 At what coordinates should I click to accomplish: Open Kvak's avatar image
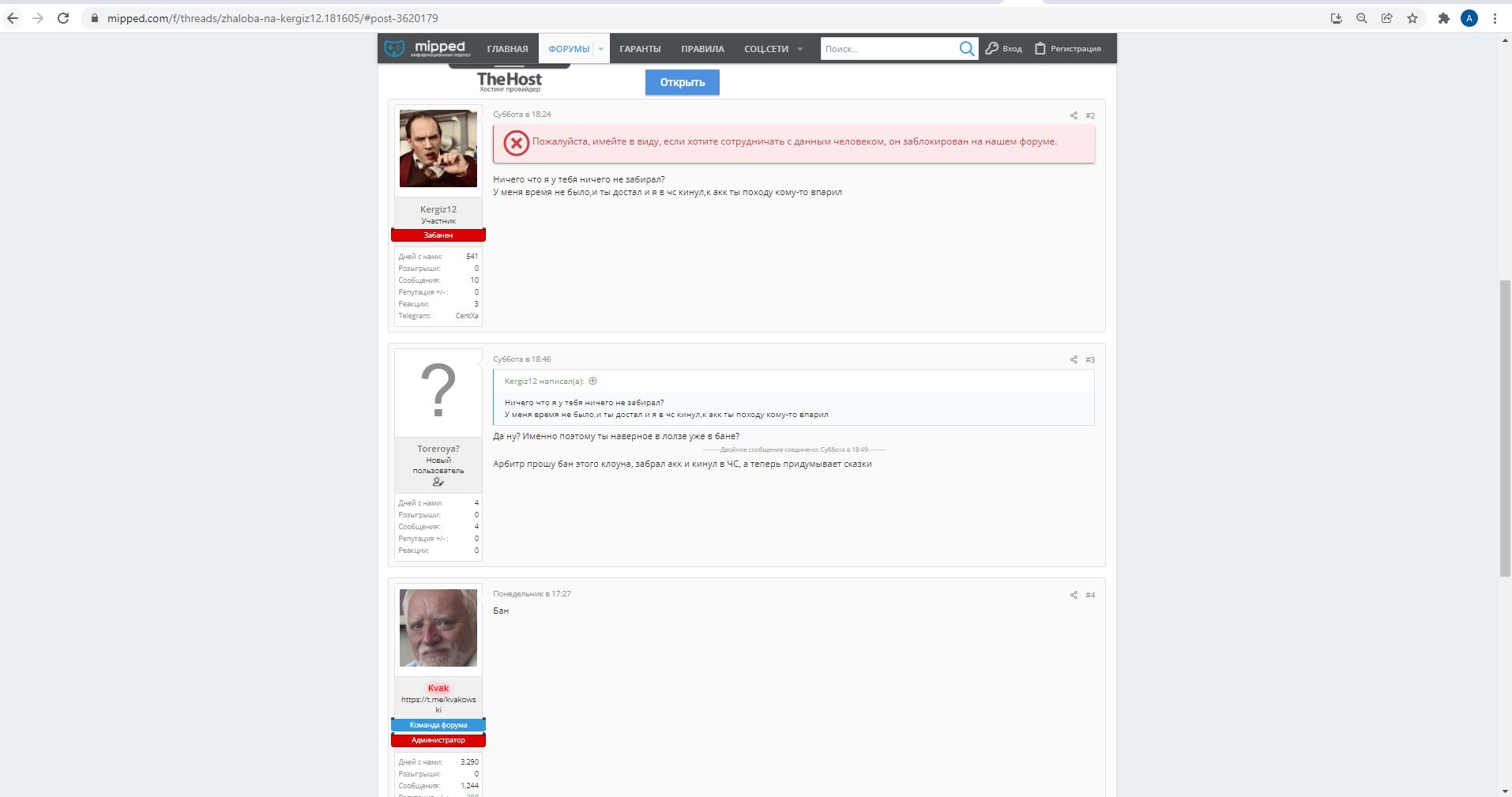point(438,628)
